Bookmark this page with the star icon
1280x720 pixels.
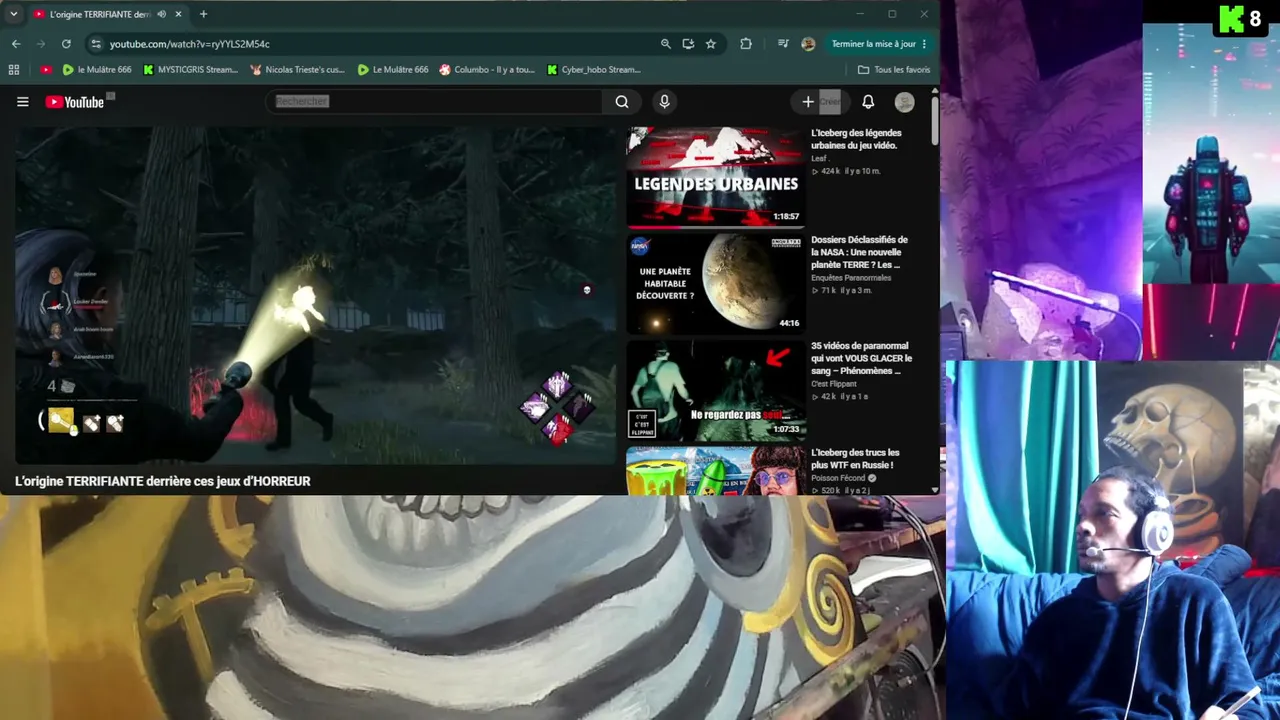pyautogui.click(x=711, y=44)
